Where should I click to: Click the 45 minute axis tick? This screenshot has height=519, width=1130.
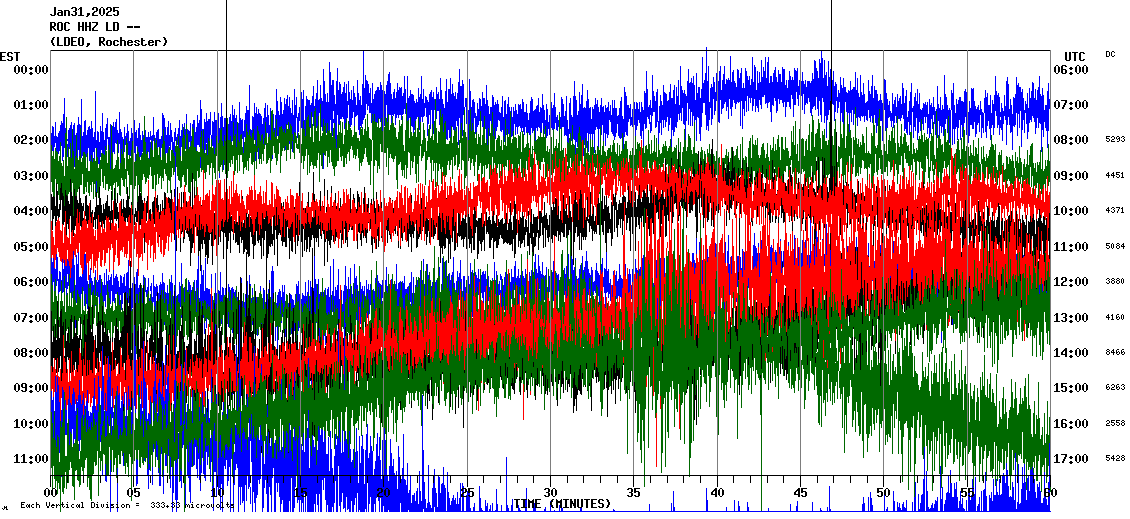(x=800, y=493)
